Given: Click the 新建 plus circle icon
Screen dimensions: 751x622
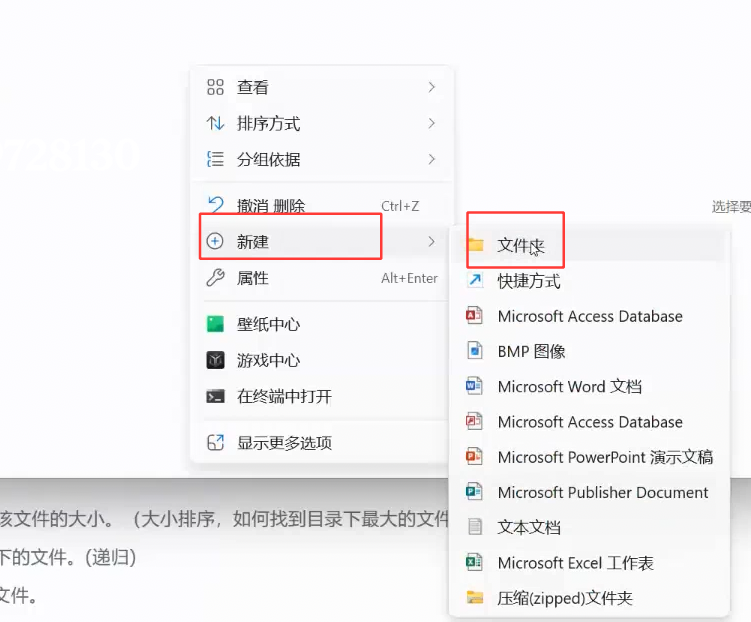Looking at the screenshot, I should [x=215, y=241].
